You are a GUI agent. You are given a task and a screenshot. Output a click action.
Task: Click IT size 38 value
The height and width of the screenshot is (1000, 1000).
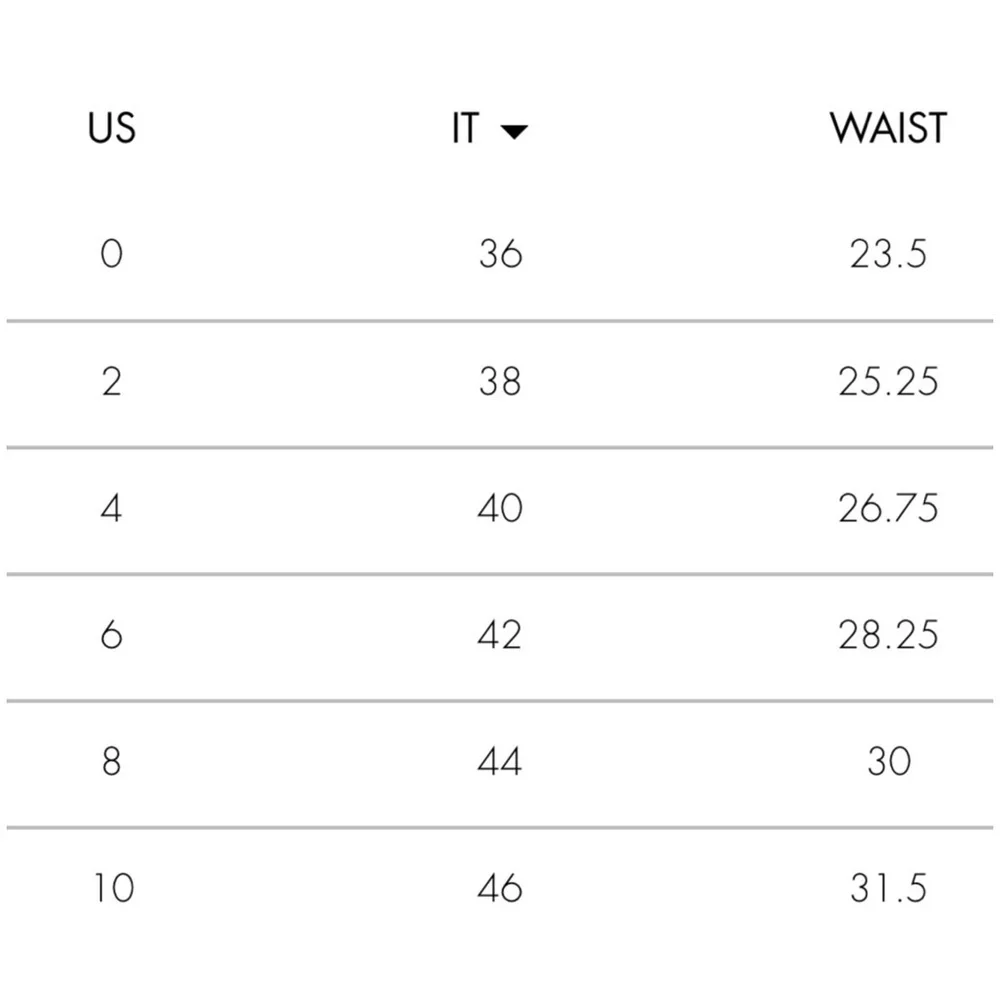point(500,381)
